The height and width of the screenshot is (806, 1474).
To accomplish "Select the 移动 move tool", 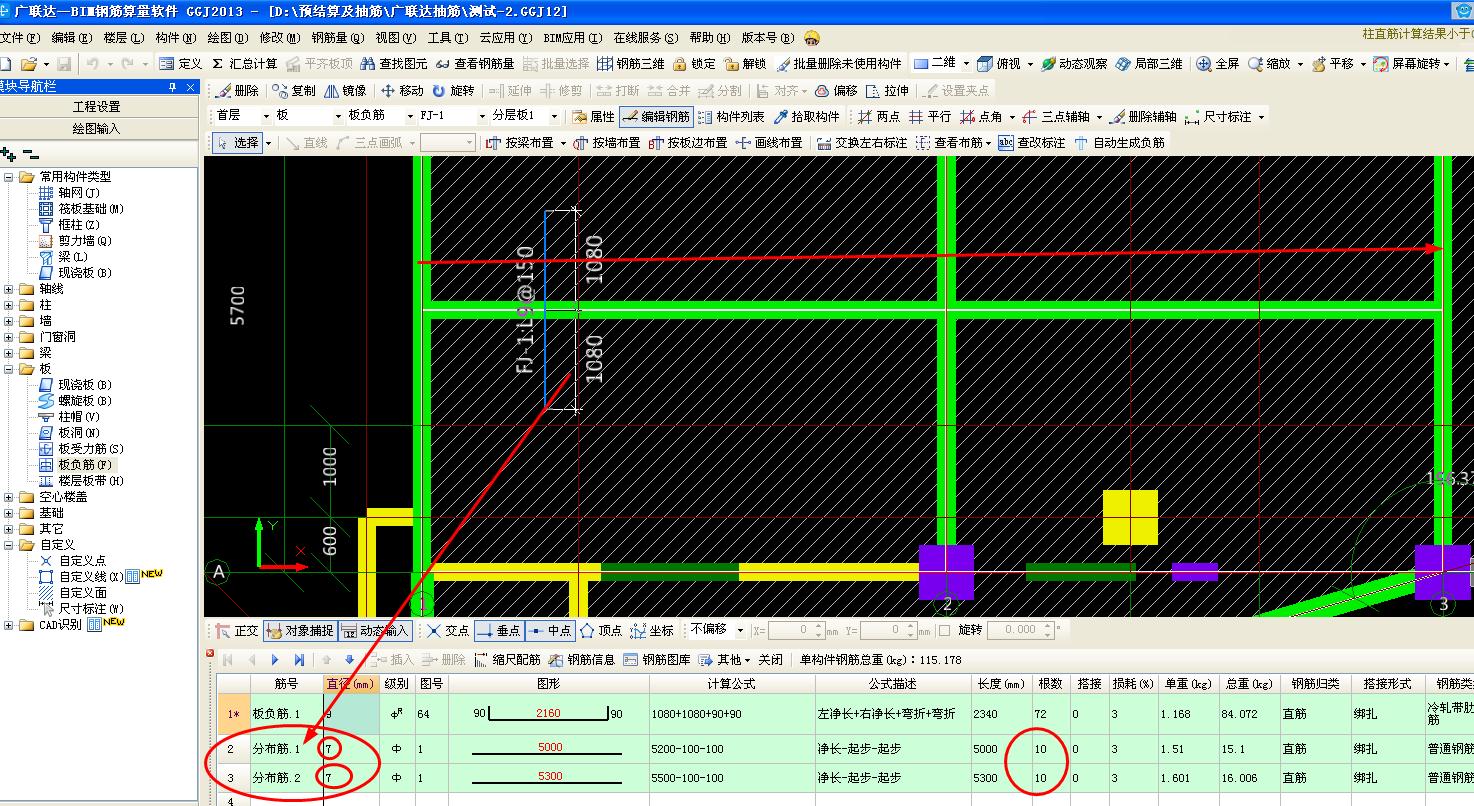I will [402, 90].
